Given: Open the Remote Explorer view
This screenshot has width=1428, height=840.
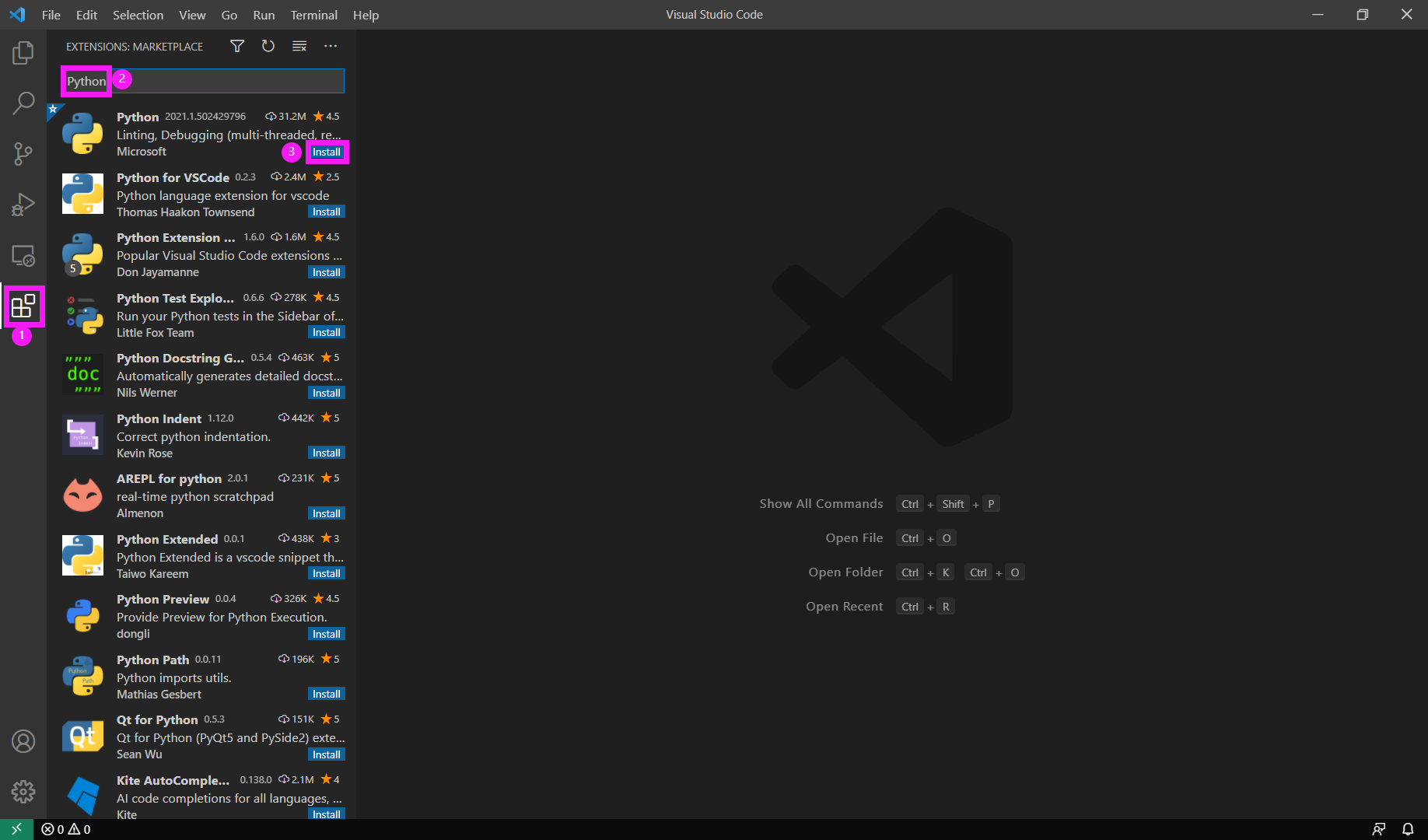Looking at the screenshot, I should pyautogui.click(x=23, y=255).
